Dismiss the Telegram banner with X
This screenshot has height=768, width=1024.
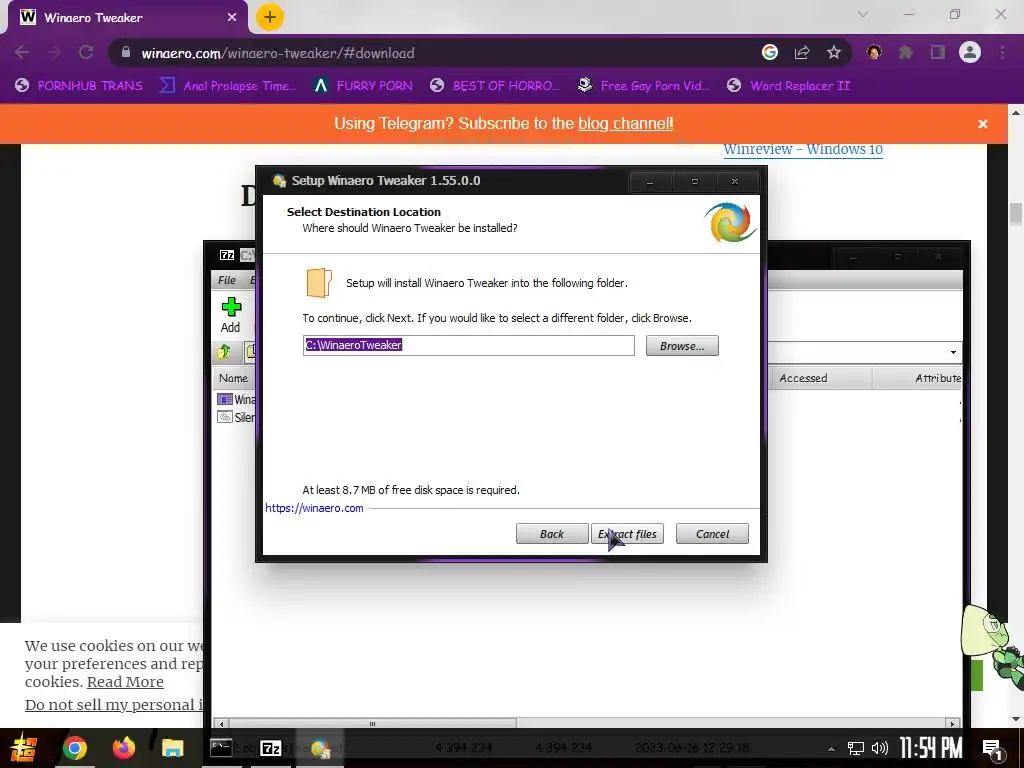pos(982,123)
